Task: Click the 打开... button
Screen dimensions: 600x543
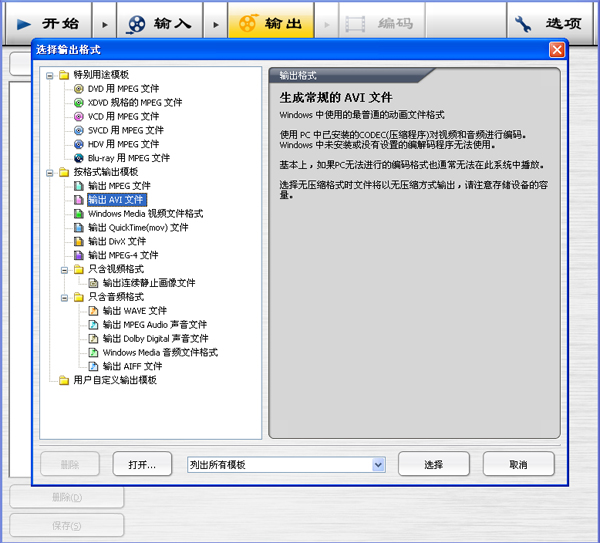Action: click(142, 464)
